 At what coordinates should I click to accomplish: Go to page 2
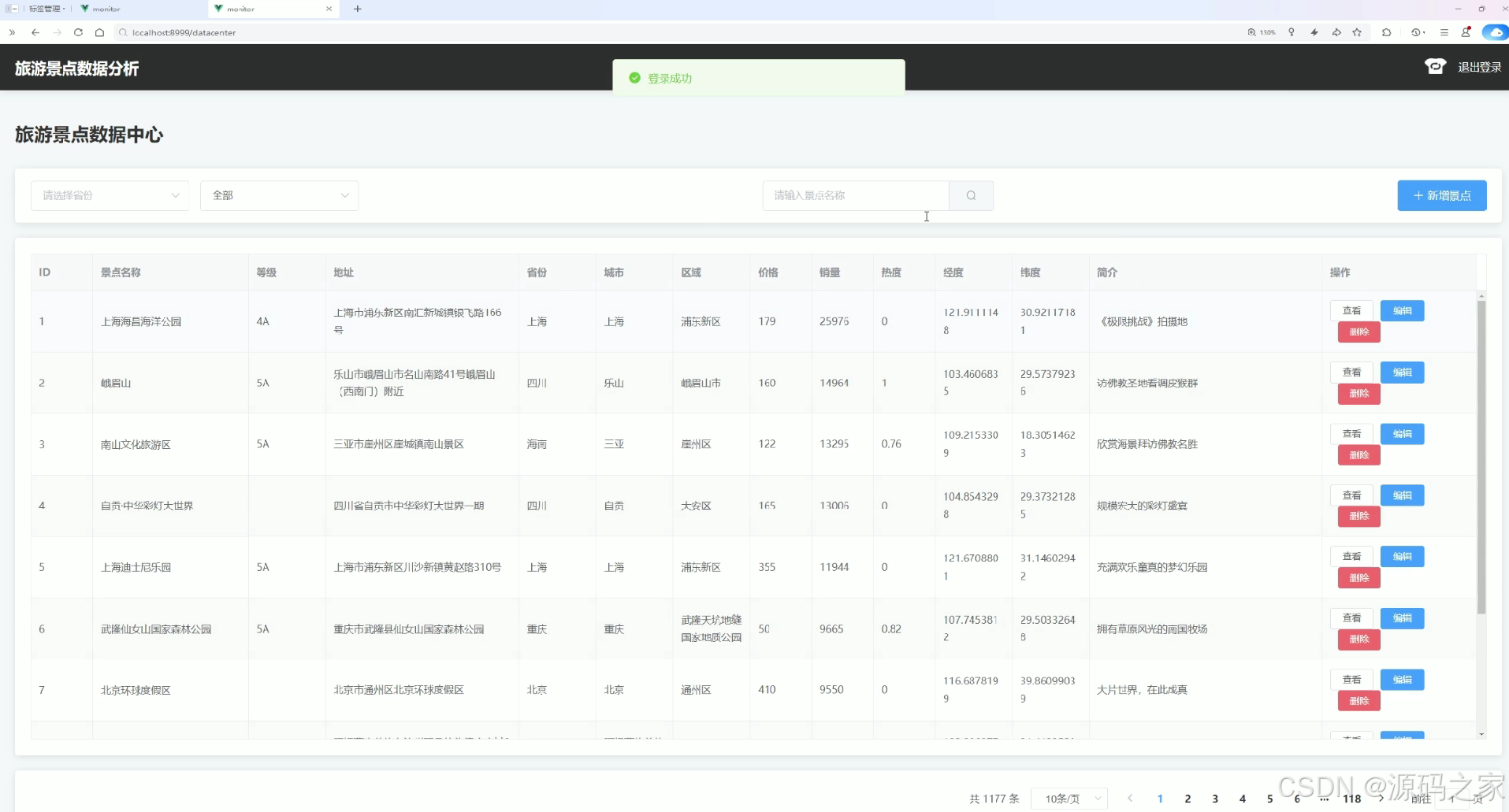1188,799
